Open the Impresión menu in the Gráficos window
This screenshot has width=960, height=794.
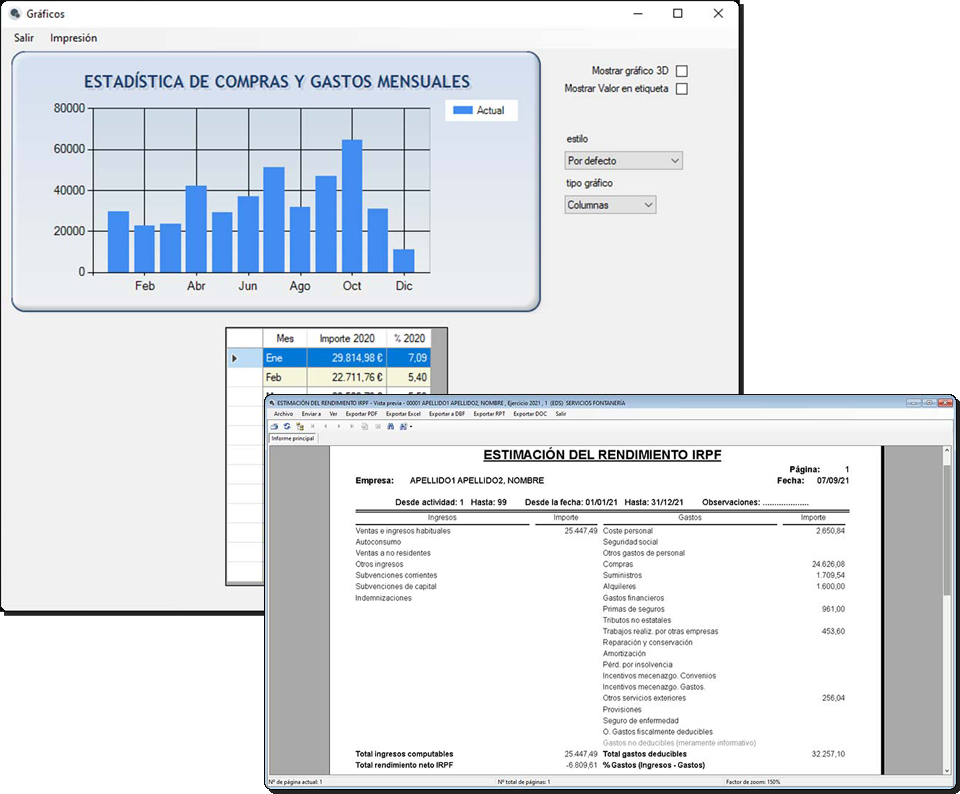point(73,38)
